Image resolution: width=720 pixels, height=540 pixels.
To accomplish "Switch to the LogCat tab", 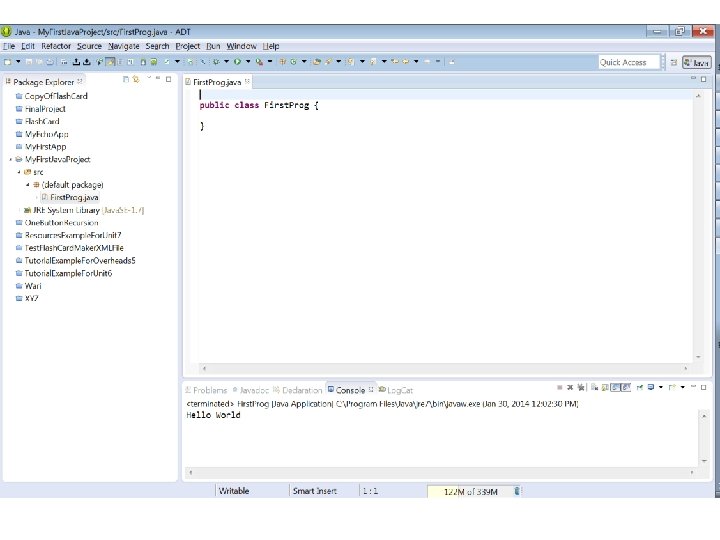I will 396,390.
